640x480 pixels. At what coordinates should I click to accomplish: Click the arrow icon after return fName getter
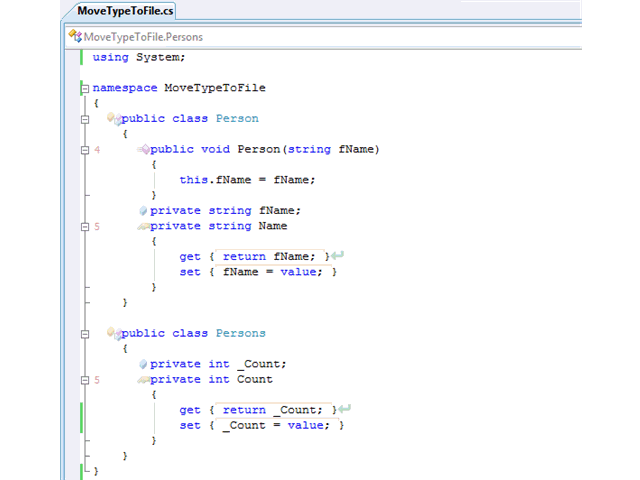point(338,256)
